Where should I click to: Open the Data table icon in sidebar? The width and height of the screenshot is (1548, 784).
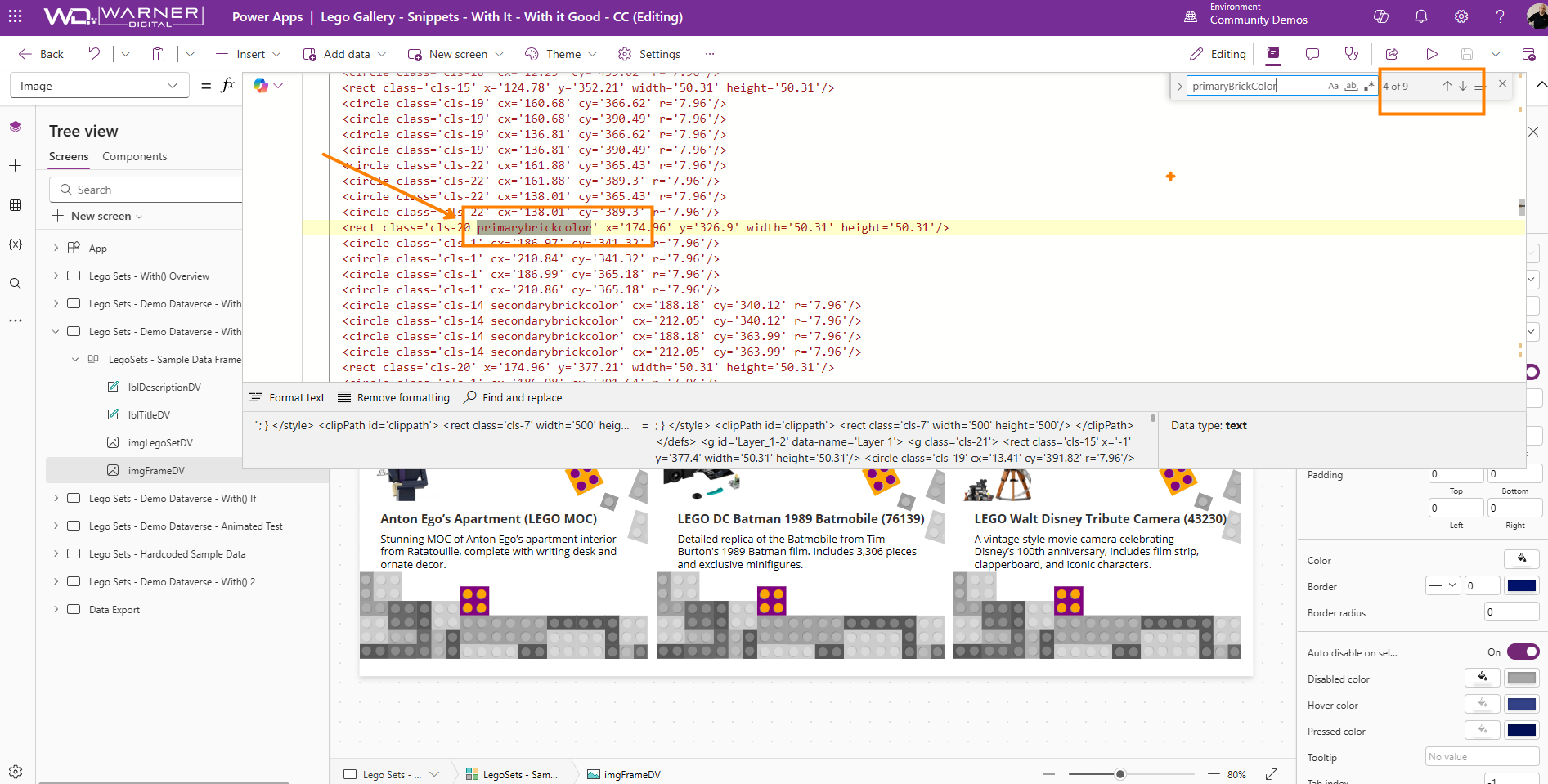point(16,205)
